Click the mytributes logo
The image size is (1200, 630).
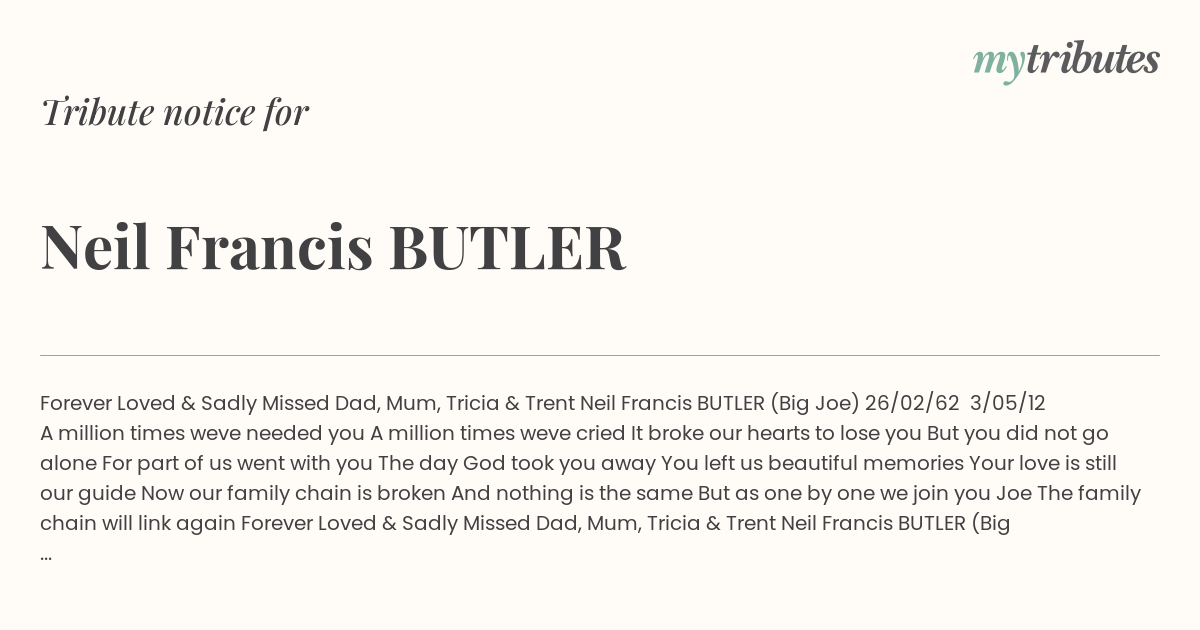point(1065,61)
